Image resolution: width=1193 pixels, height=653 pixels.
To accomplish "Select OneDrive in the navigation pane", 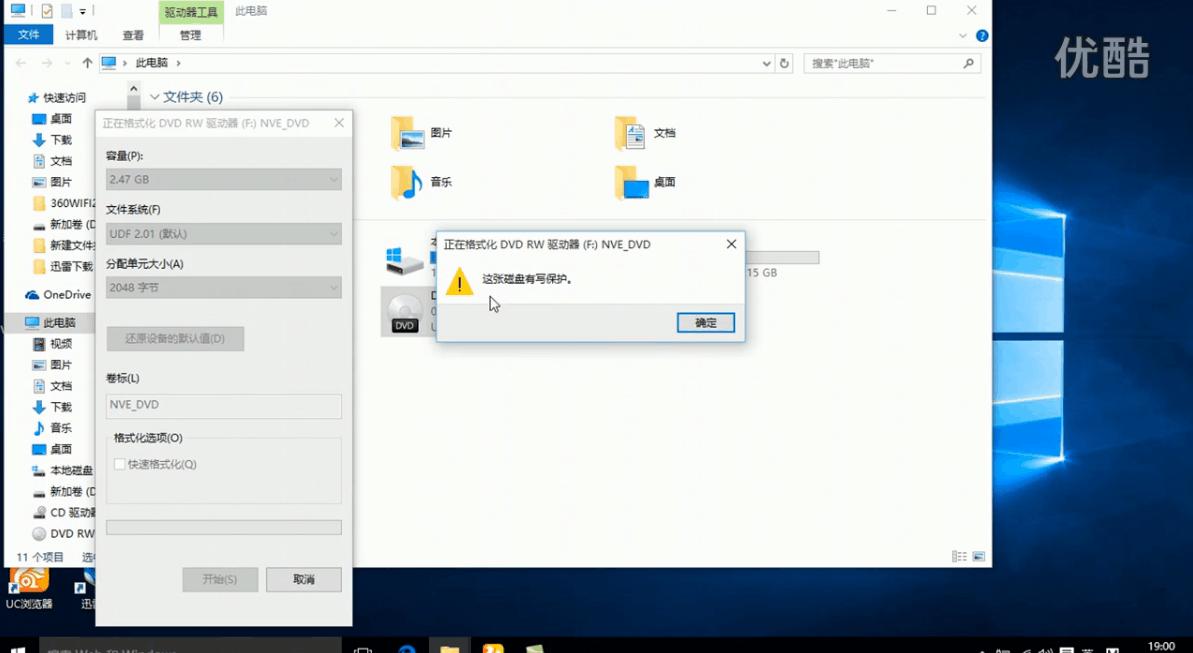I will click(58, 295).
